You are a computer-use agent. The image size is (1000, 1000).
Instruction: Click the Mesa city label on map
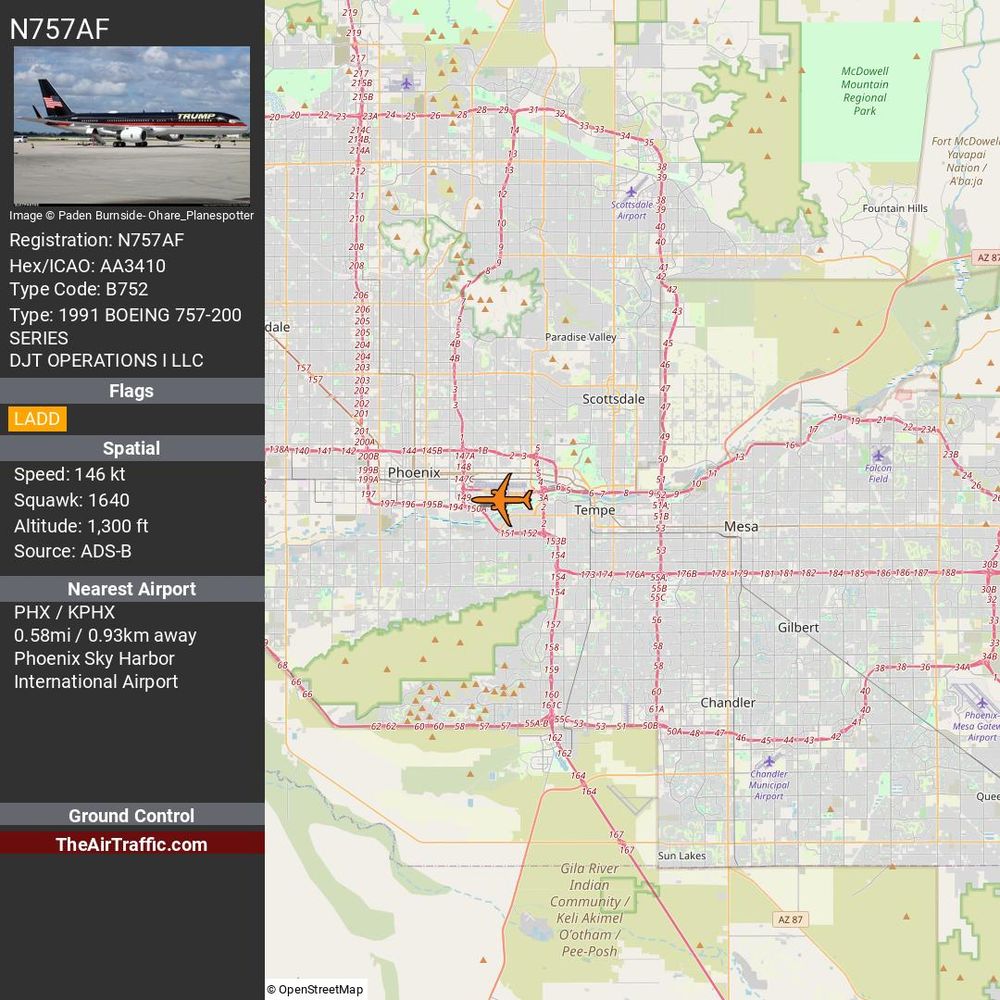point(741,527)
